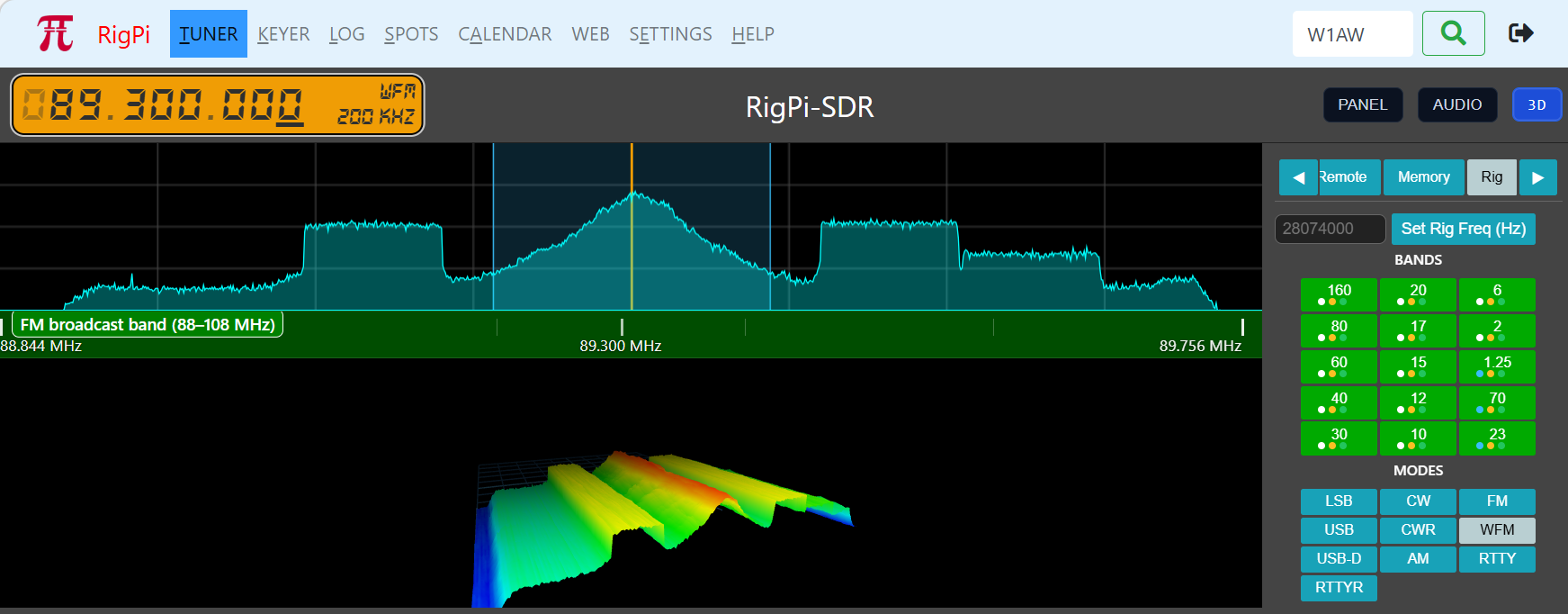Screen dimensions: 1568x614
Task: Select the 17 meter band
Action: pos(1418,330)
